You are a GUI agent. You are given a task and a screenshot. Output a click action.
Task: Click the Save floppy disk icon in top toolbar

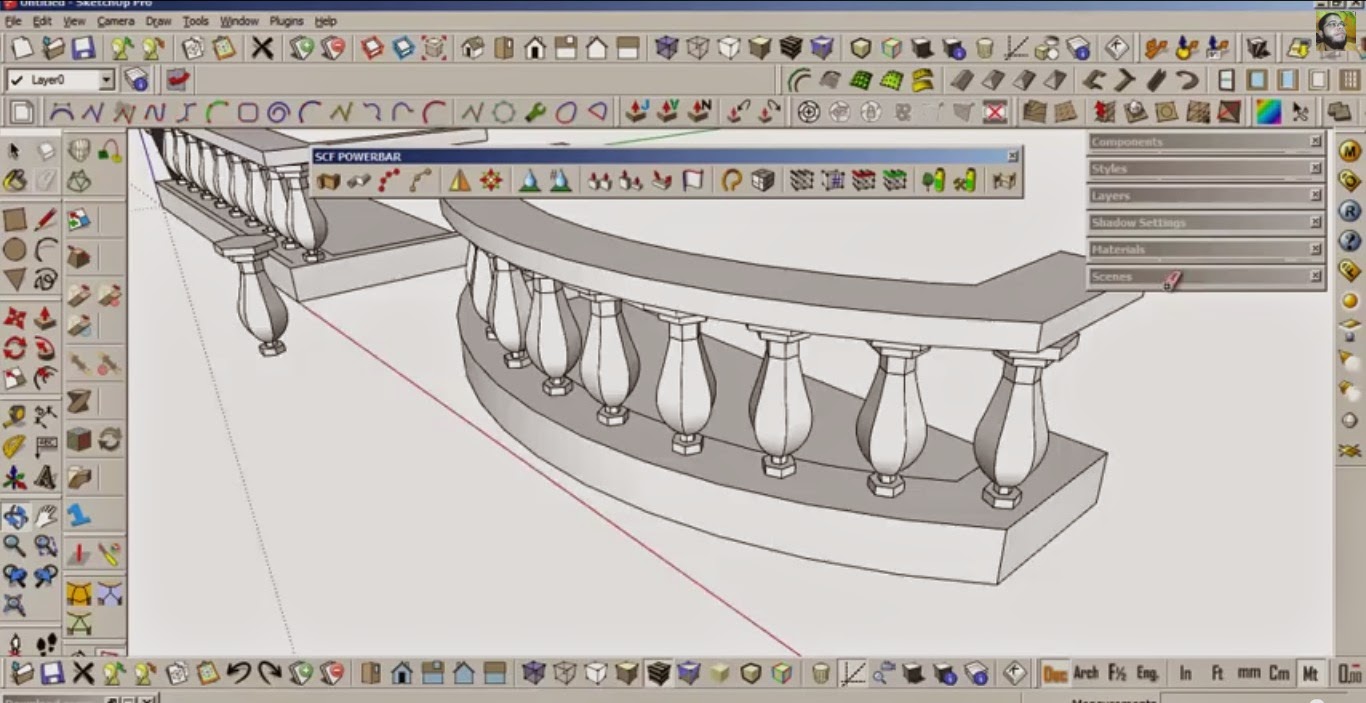tap(82, 47)
